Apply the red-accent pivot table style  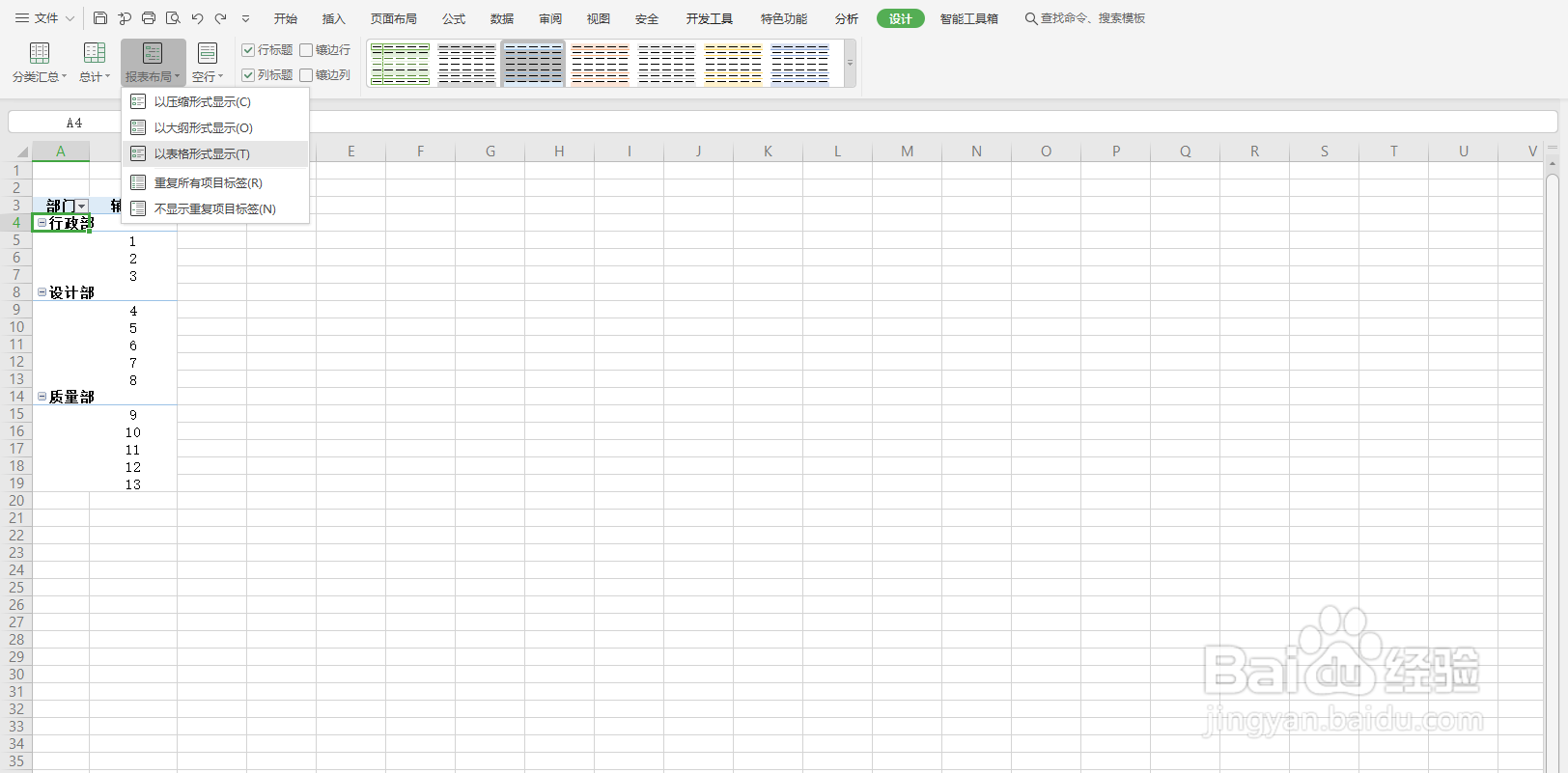600,64
